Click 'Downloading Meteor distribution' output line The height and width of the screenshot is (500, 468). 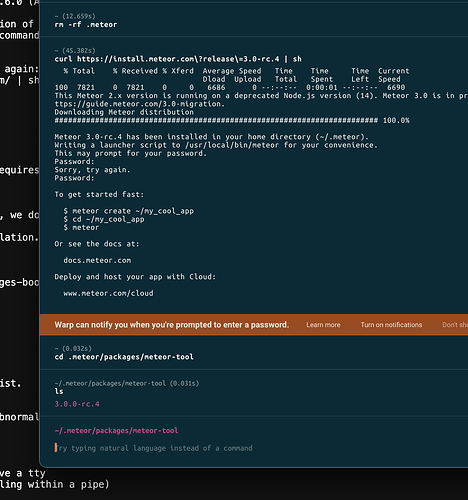point(124,112)
